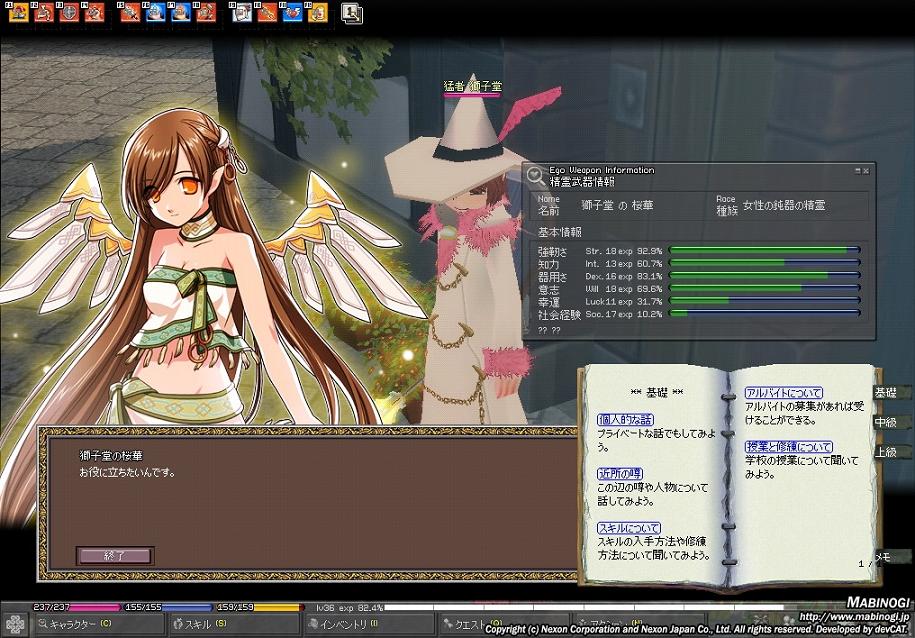This screenshot has width=915, height=638.
Task: Activate the F11 winged heart hotkey icon
Action: click(292, 12)
